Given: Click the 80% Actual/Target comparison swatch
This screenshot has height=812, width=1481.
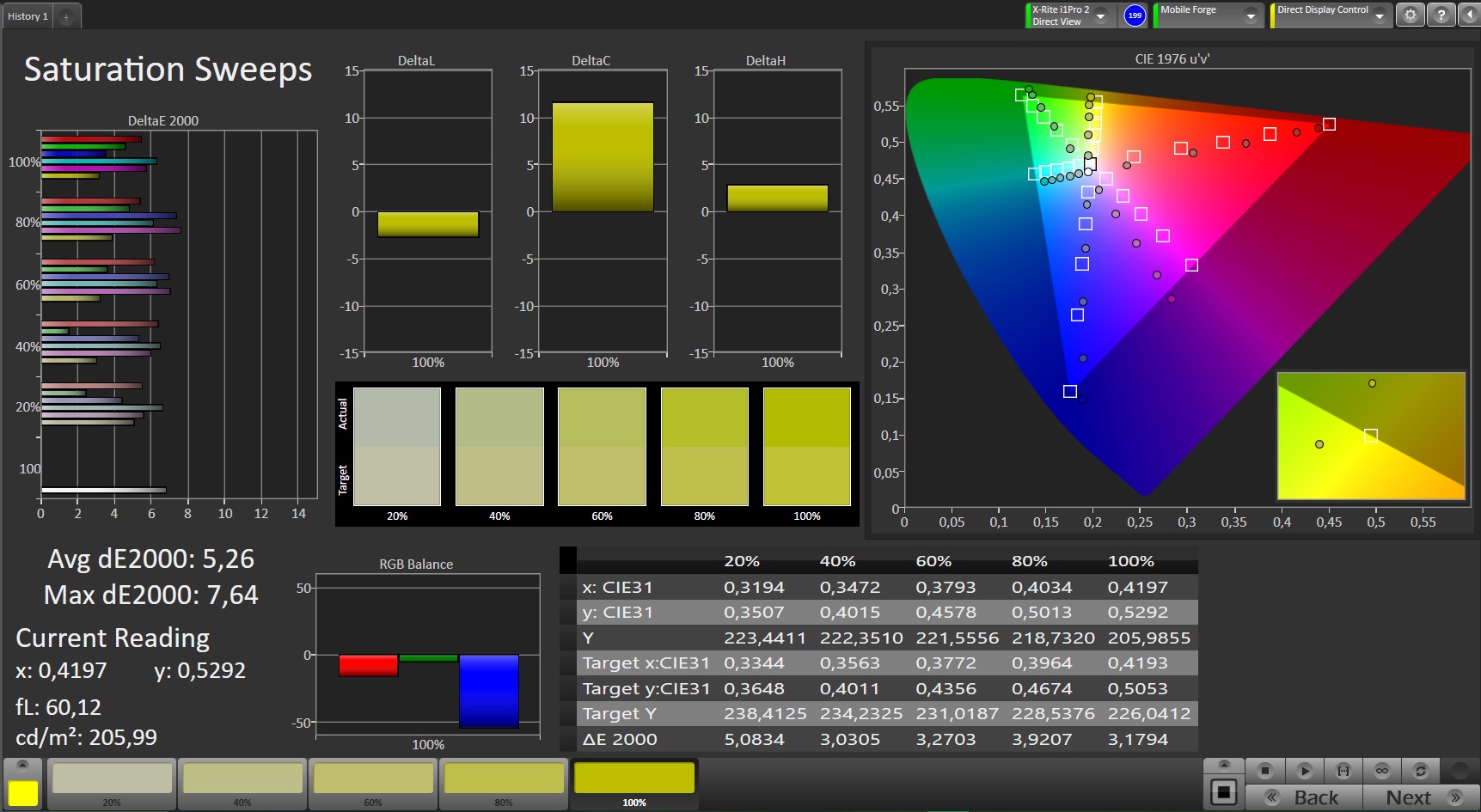Looking at the screenshot, I should coord(705,447).
